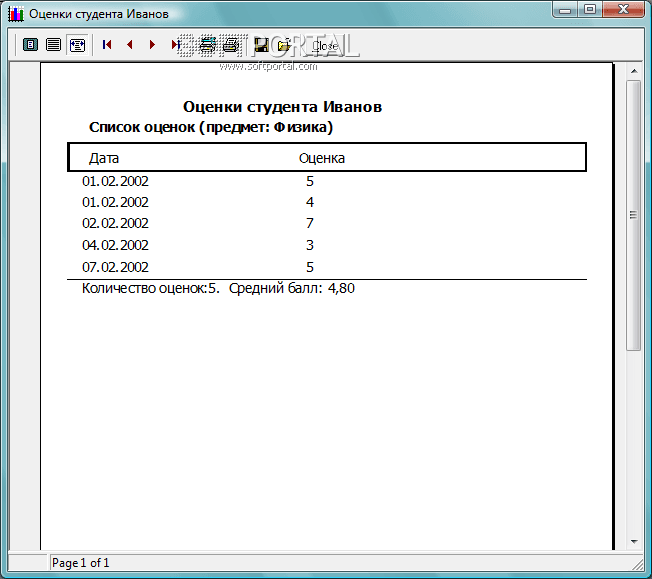Open a saved report via folder icon
Screen dimensions: 652x579
point(284,45)
